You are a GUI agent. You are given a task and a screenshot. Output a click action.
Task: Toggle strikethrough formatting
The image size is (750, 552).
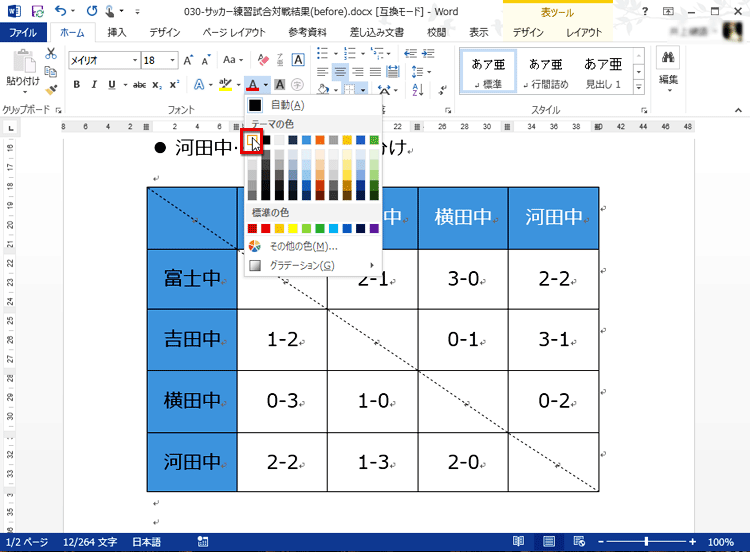point(139,85)
